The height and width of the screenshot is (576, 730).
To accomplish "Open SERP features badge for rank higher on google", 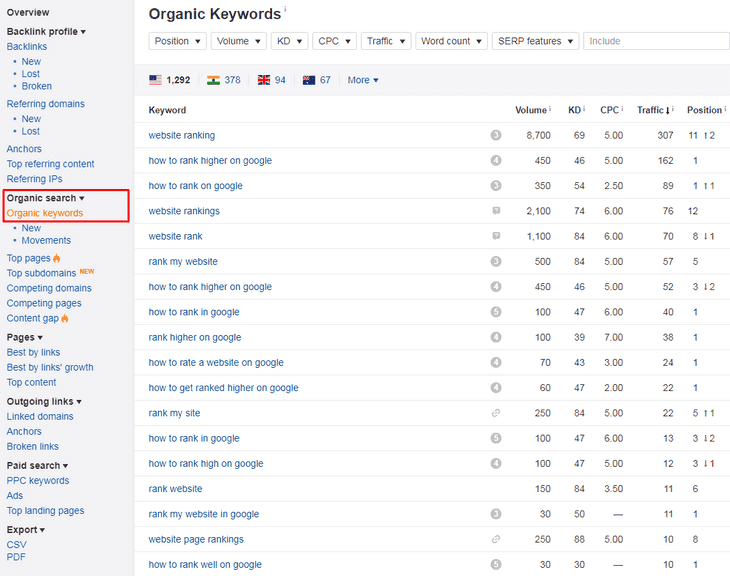I will pyautogui.click(x=496, y=337).
